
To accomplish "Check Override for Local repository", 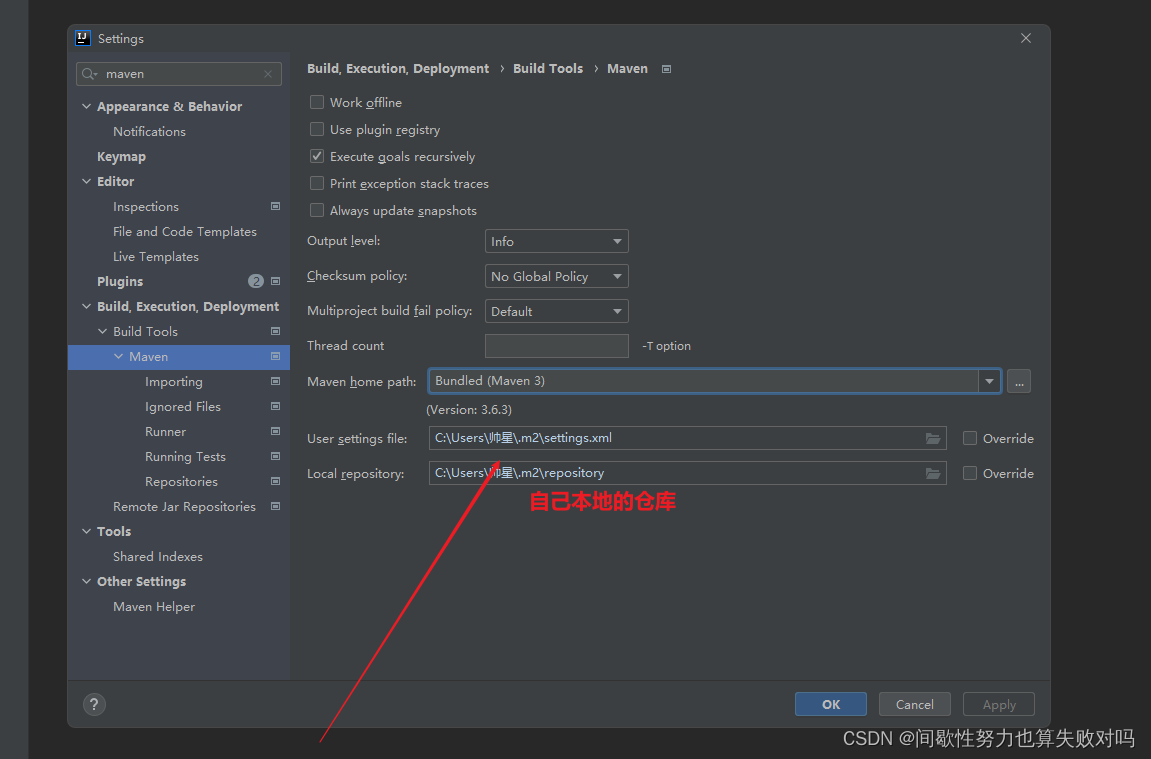I will 970,473.
